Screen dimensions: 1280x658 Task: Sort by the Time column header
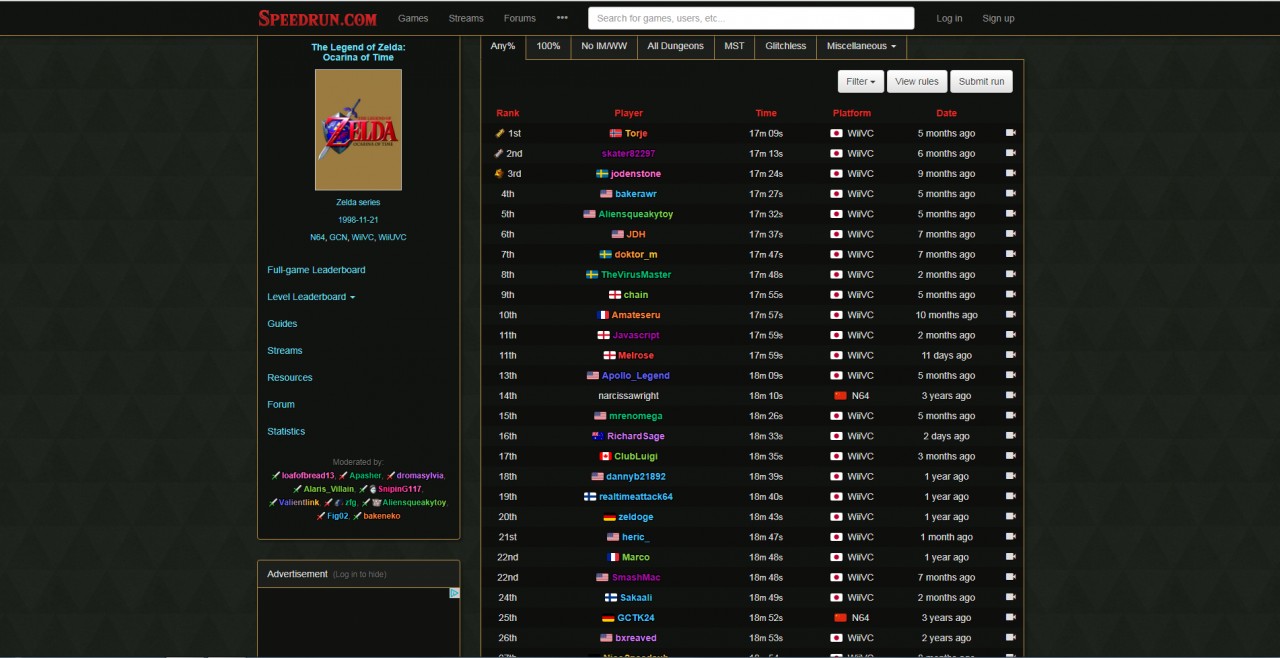[766, 113]
